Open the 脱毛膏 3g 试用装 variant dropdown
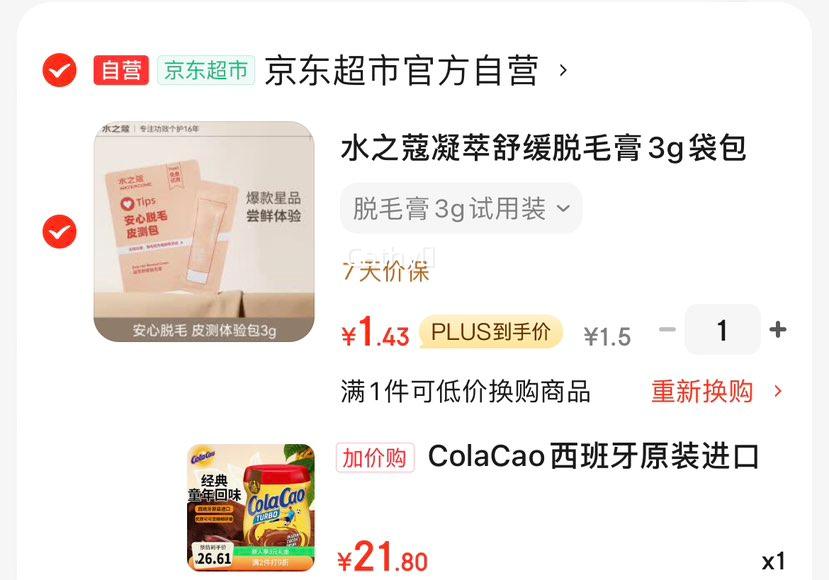The width and height of the screenshot is (829, 580). 461,208
